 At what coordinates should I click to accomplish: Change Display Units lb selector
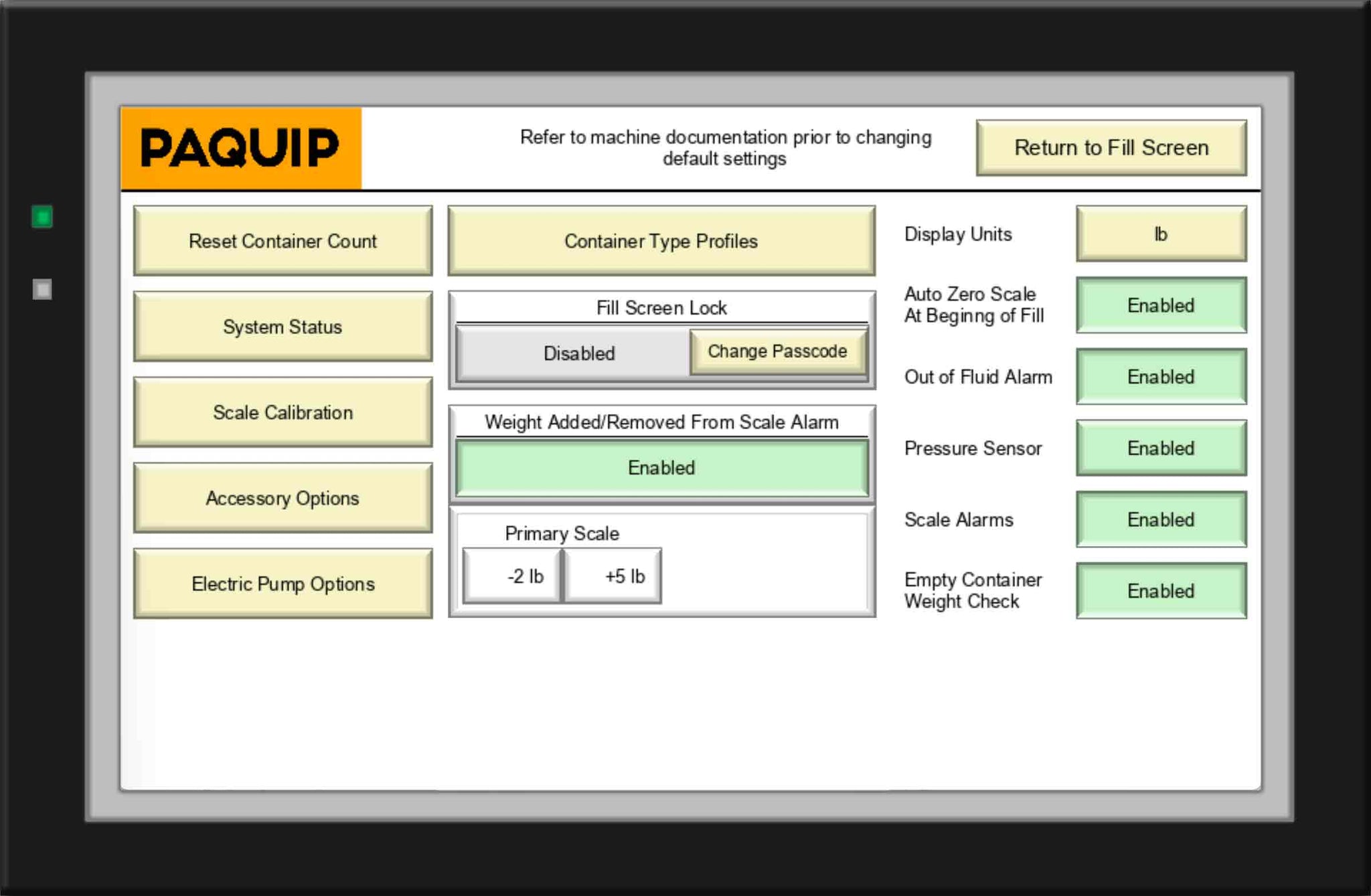1160,234
